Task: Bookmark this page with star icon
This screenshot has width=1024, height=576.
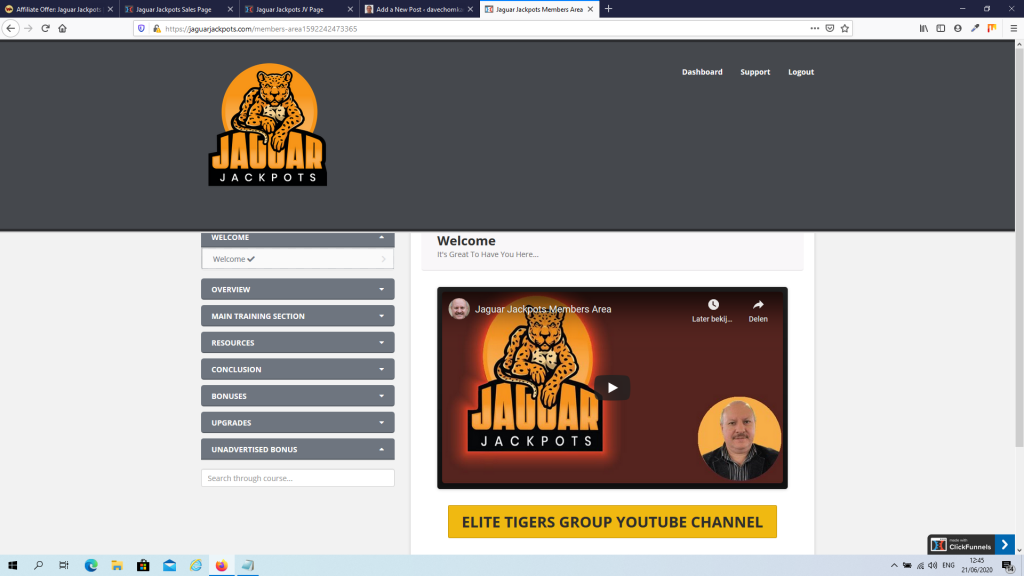Action: [x=844, y=29]
